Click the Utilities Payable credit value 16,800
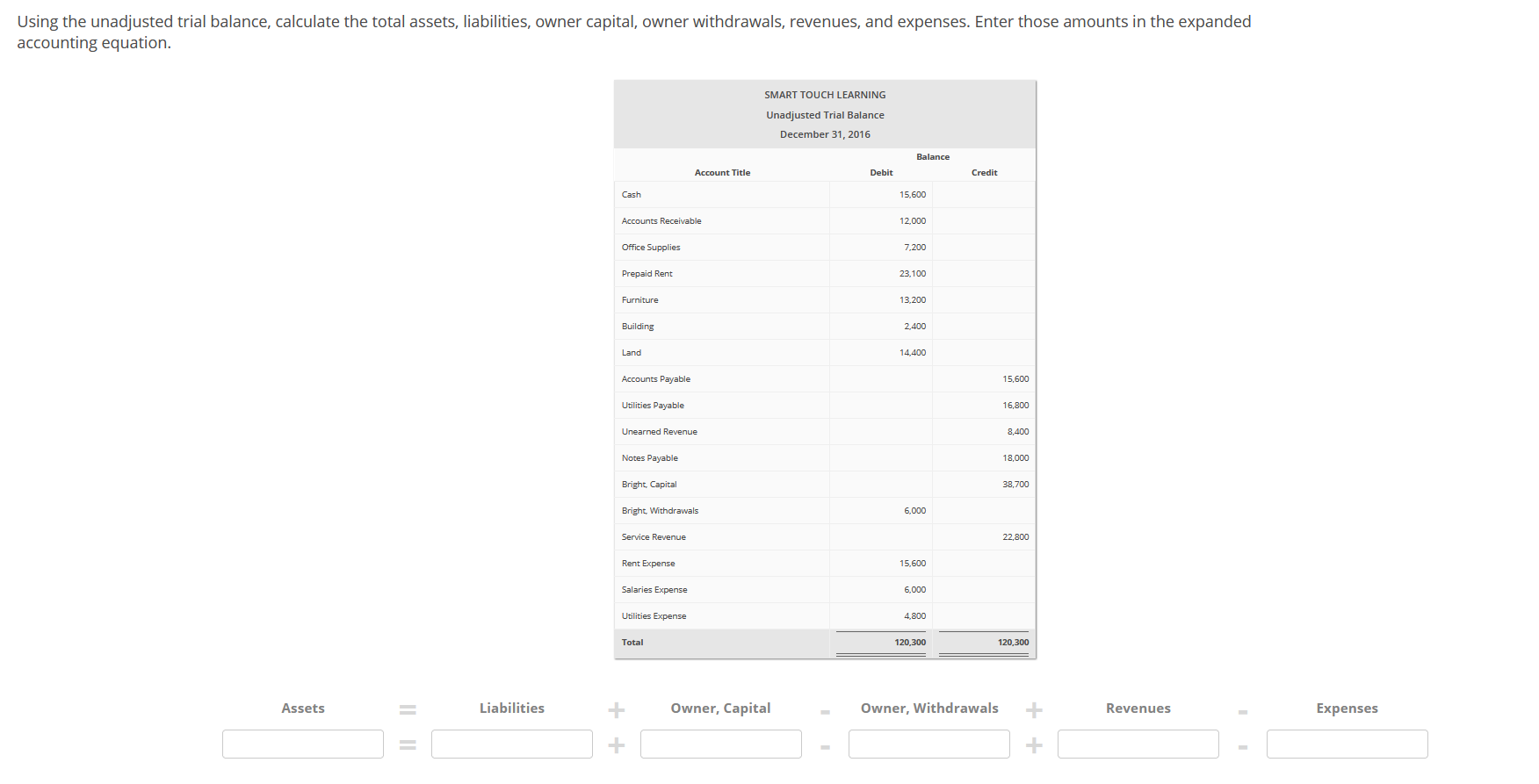This screenshot has width=1539, height=784. 1015,406
